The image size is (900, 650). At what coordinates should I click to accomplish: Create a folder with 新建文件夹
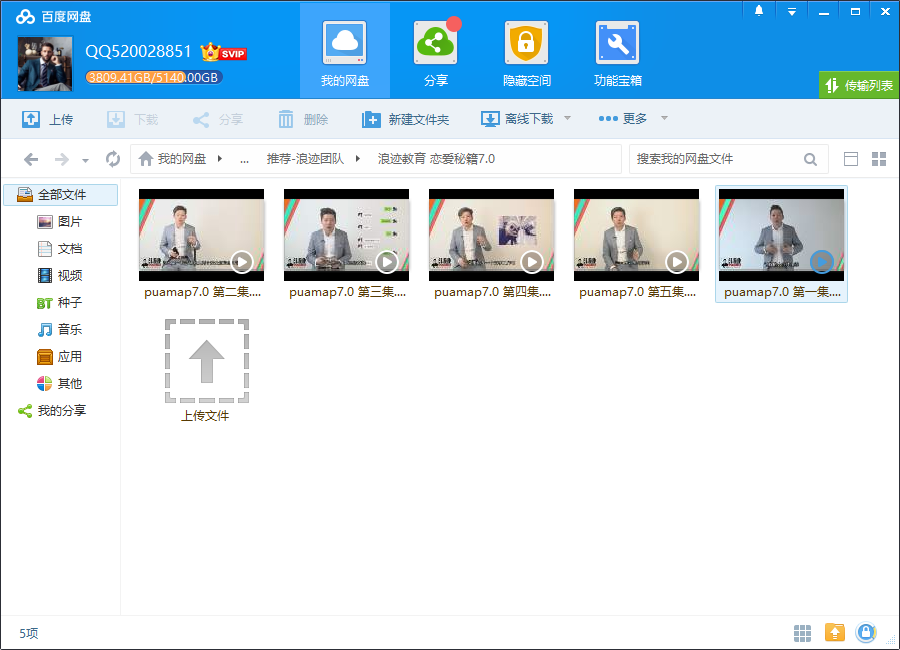tap(405, 119)
